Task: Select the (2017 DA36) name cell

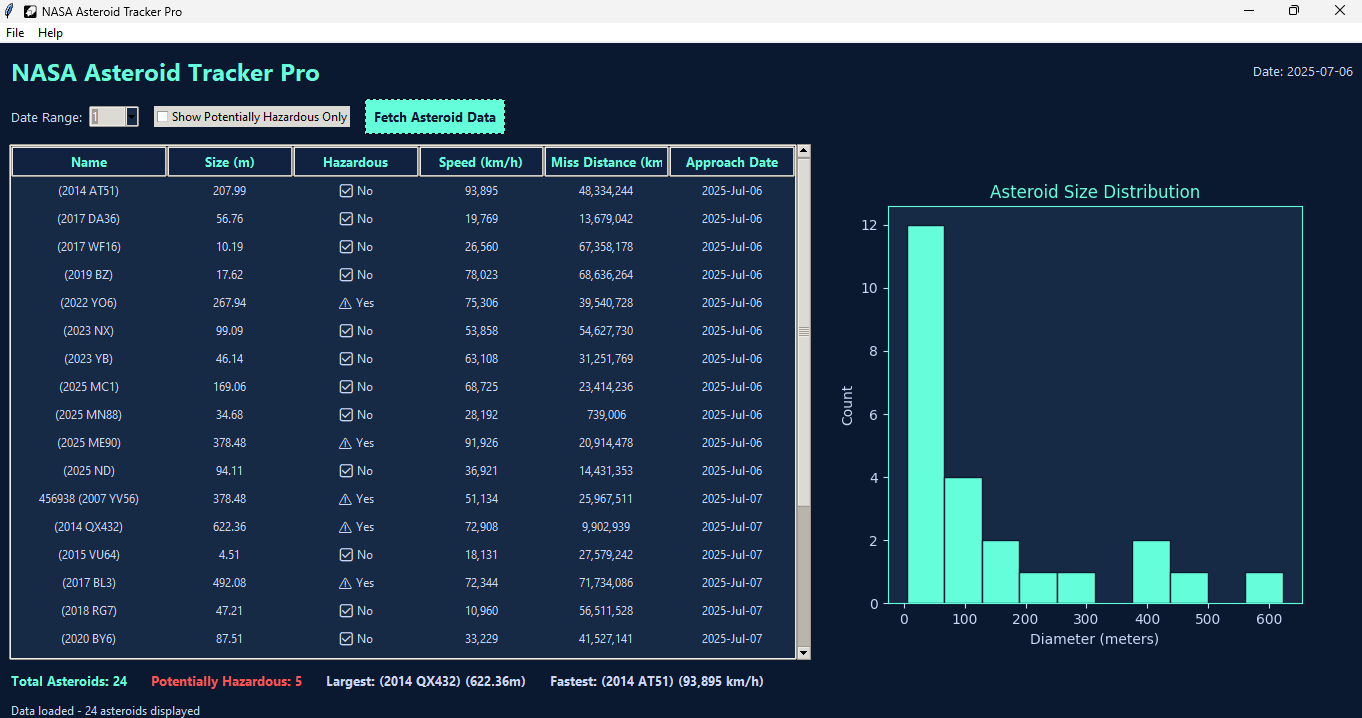Action: click(x=89, y=219)
